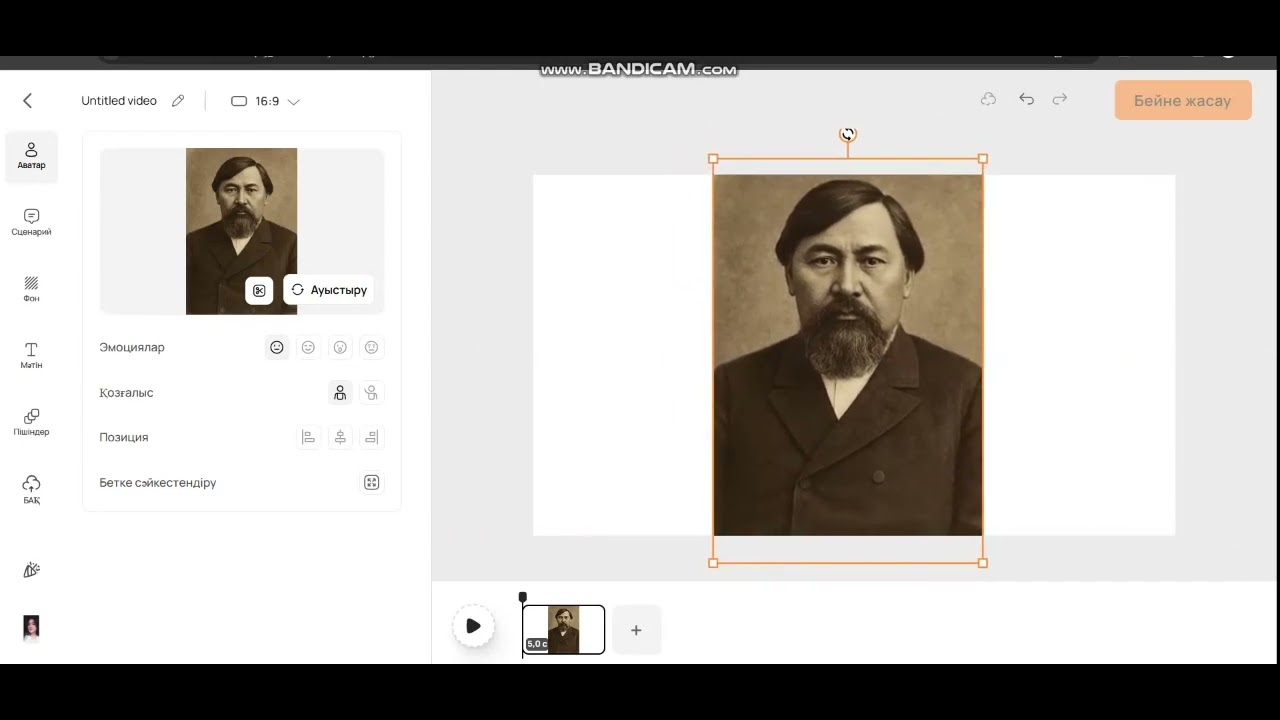Click the remove background scissors icon
The width and height of the screenshot is (1280, 720).
pos(259,290)
